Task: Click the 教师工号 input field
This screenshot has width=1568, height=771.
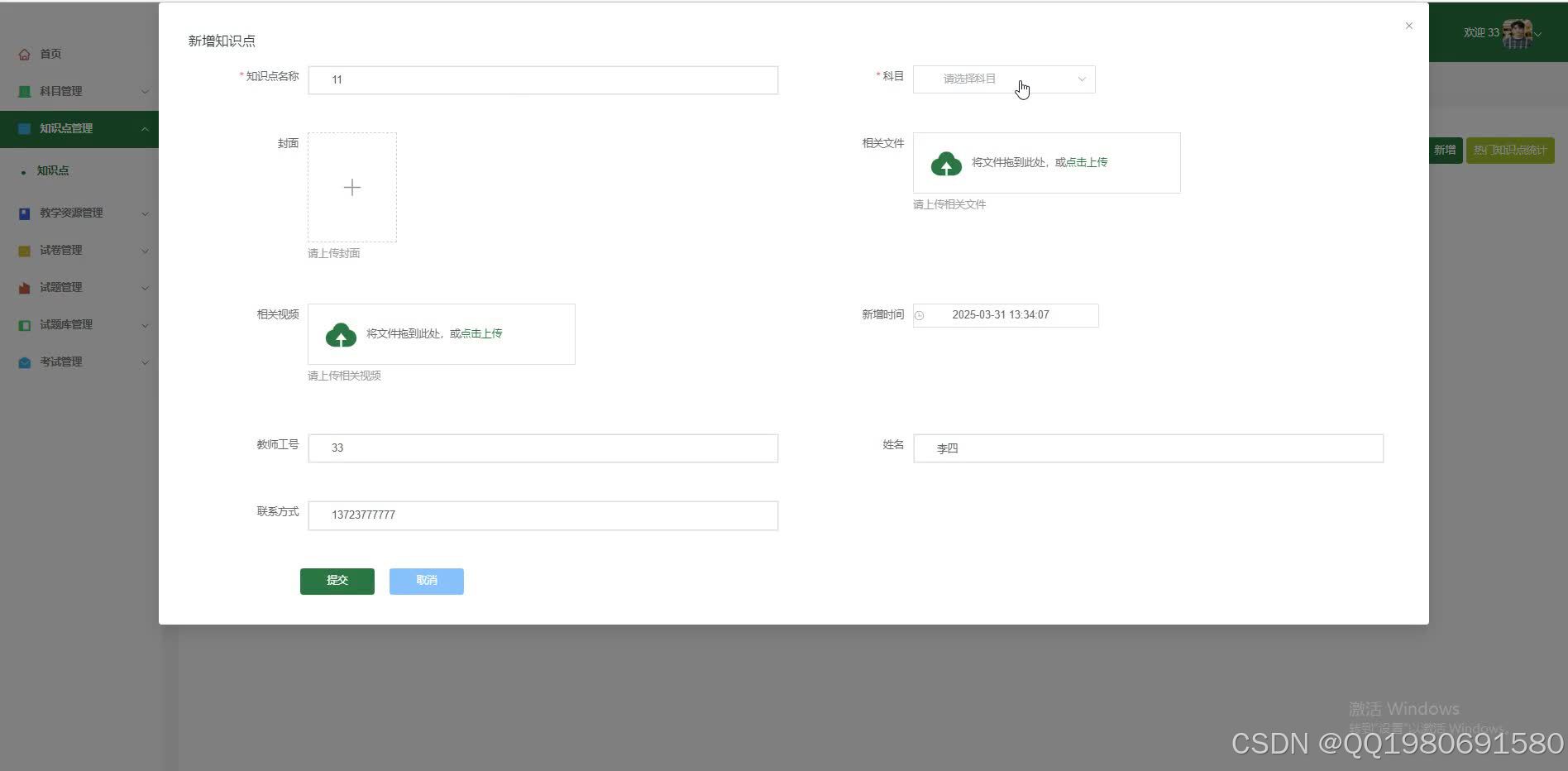Action: pos(543,448)
